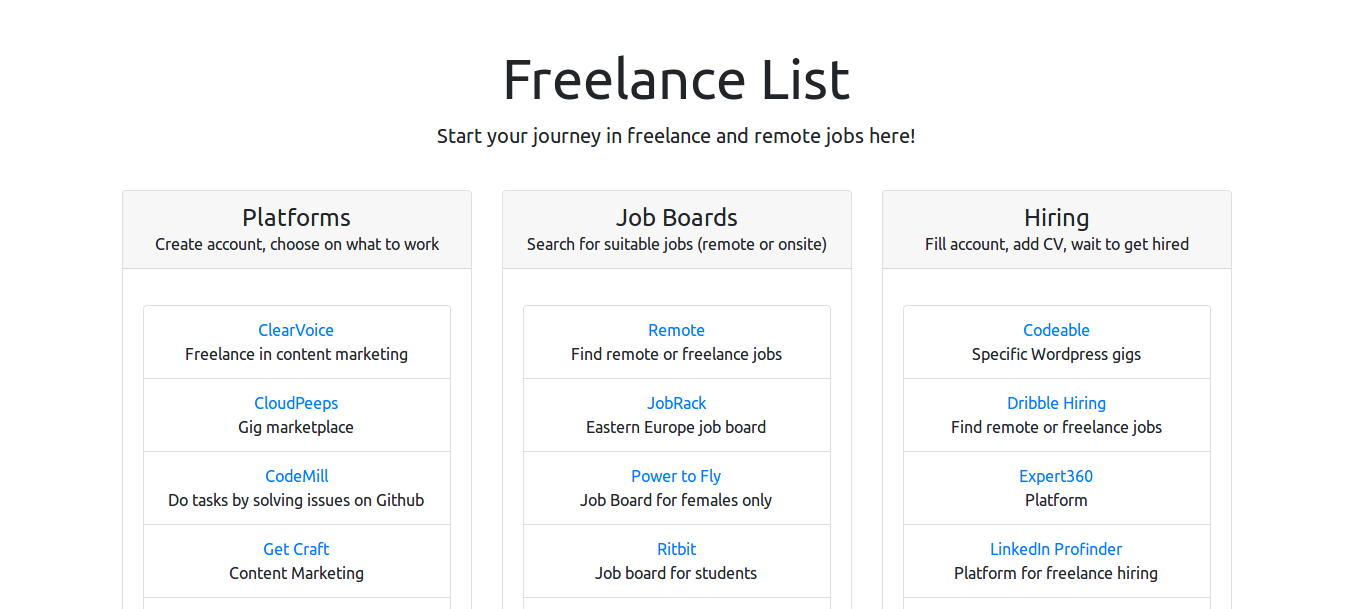Image resolution: width=1353 pixels, height=609 pixels.
Task: Click the Freelance List page title
Action: [x=676, y=80]
